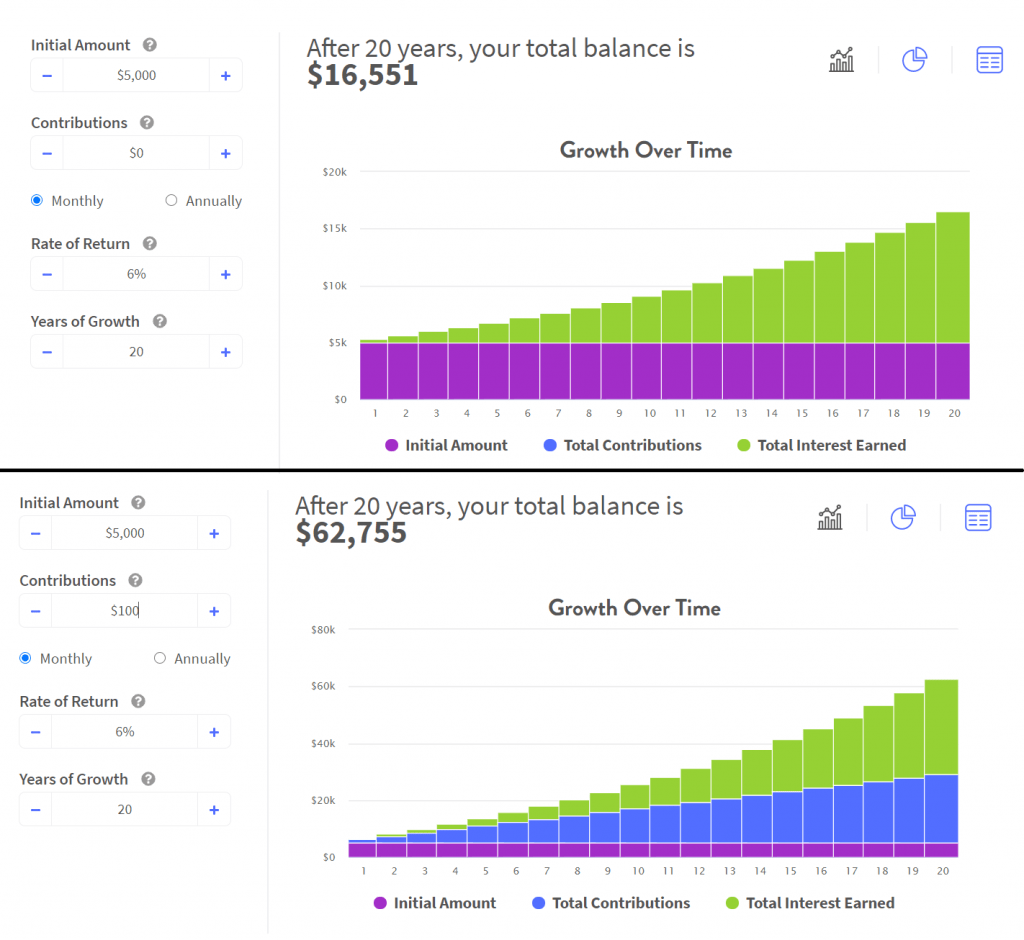Open table view icon beside the $16,551 balance
This screenshot has width=1024, height=940.
pos(989,60)
